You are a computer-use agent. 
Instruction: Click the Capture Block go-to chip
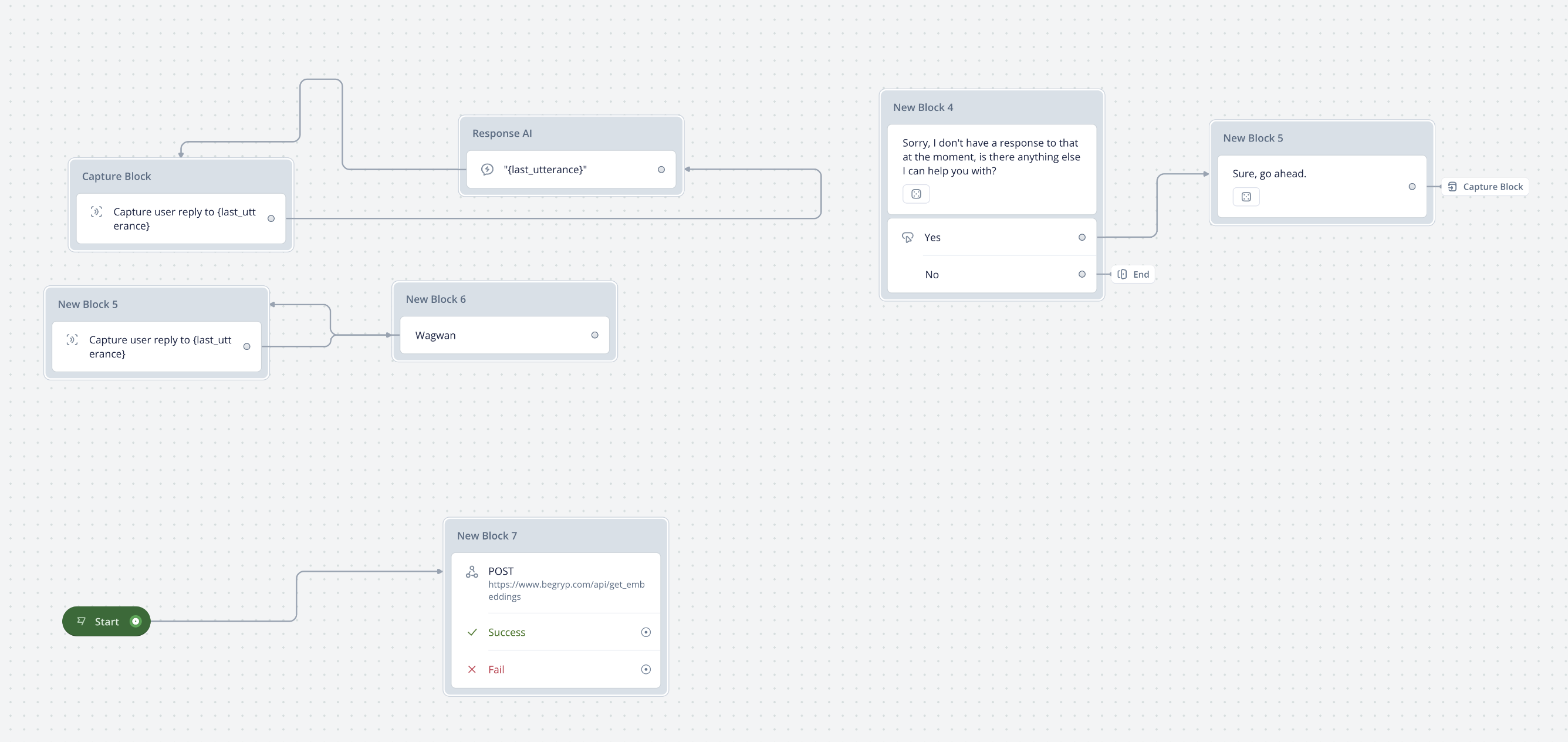pyautogui.click(x=1485, y=187)
